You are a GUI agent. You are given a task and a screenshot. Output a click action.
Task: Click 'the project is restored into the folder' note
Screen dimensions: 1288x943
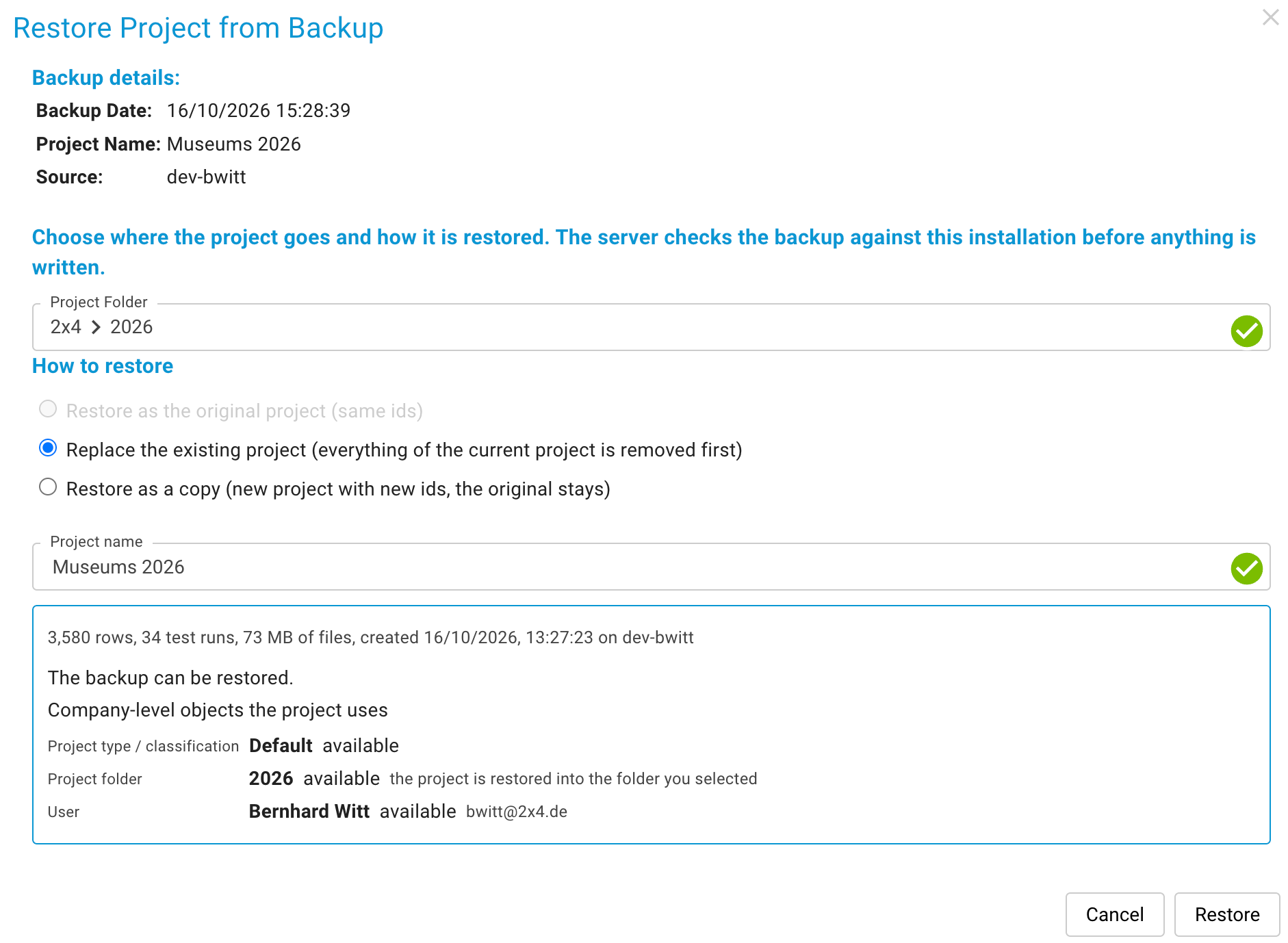click(x=574, y=779)
